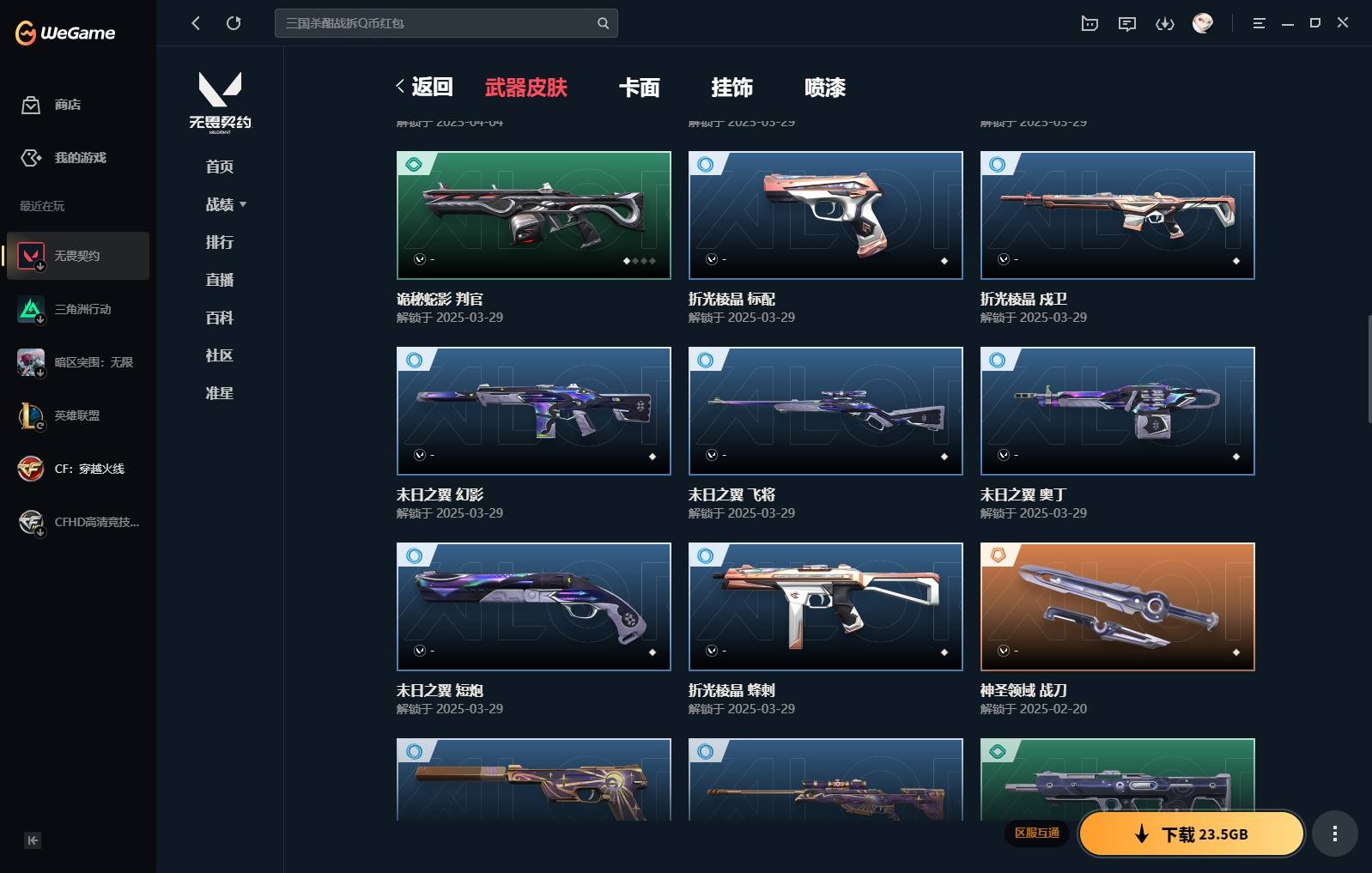Switch to the 喷漆 tab
This screenshot has width=1372, height=873.
coord(825,88)
